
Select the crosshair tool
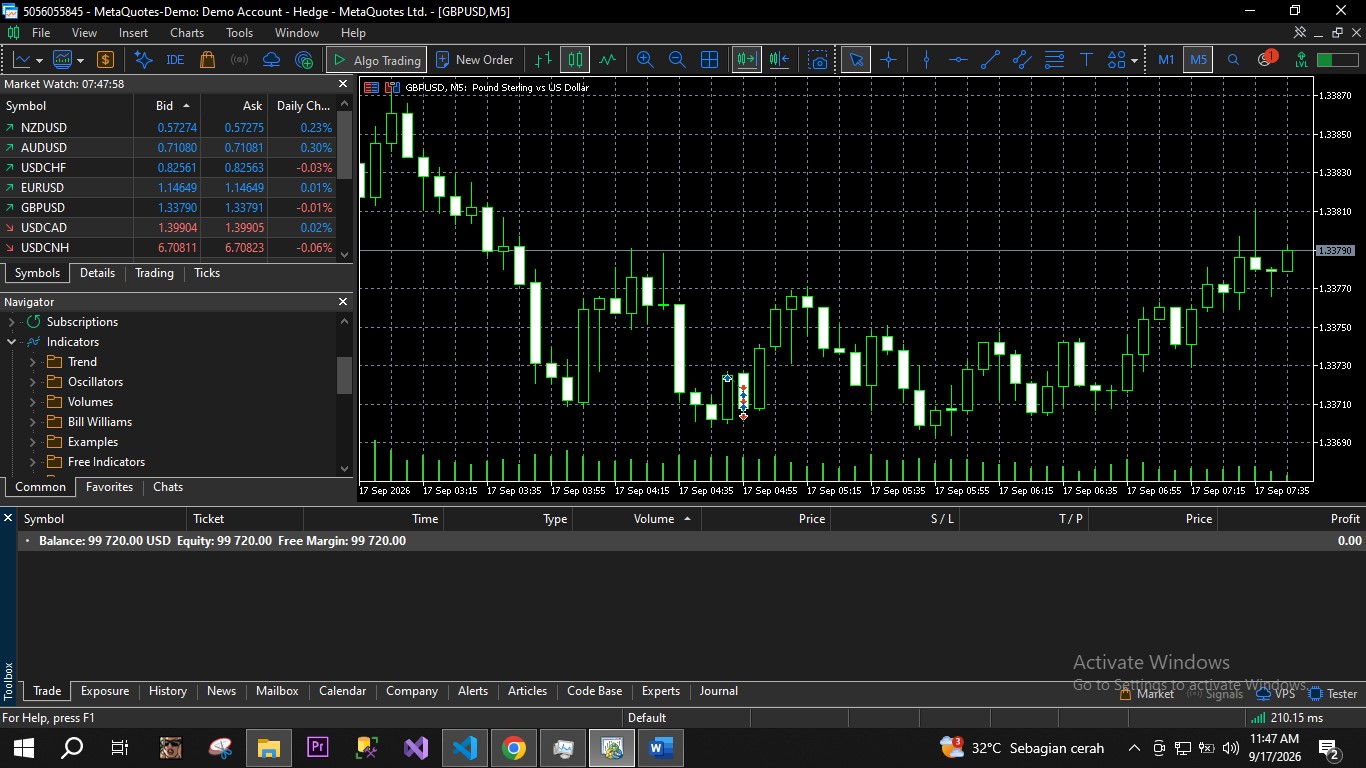tap(888, 60)
